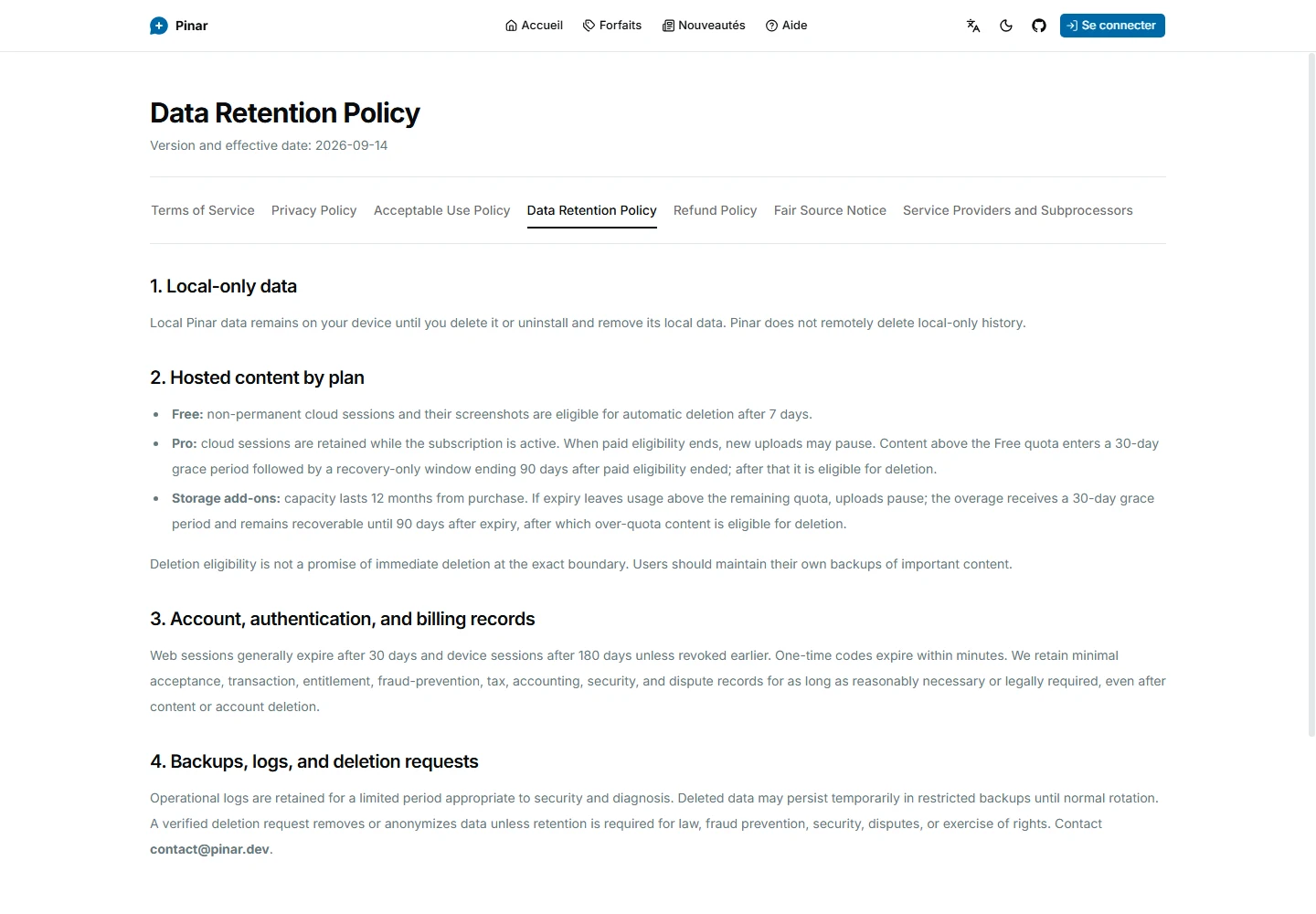Viewport: 1316px width, 914px height.
Task: Click the Se connecter button
Action: (x=1112, y=26)
